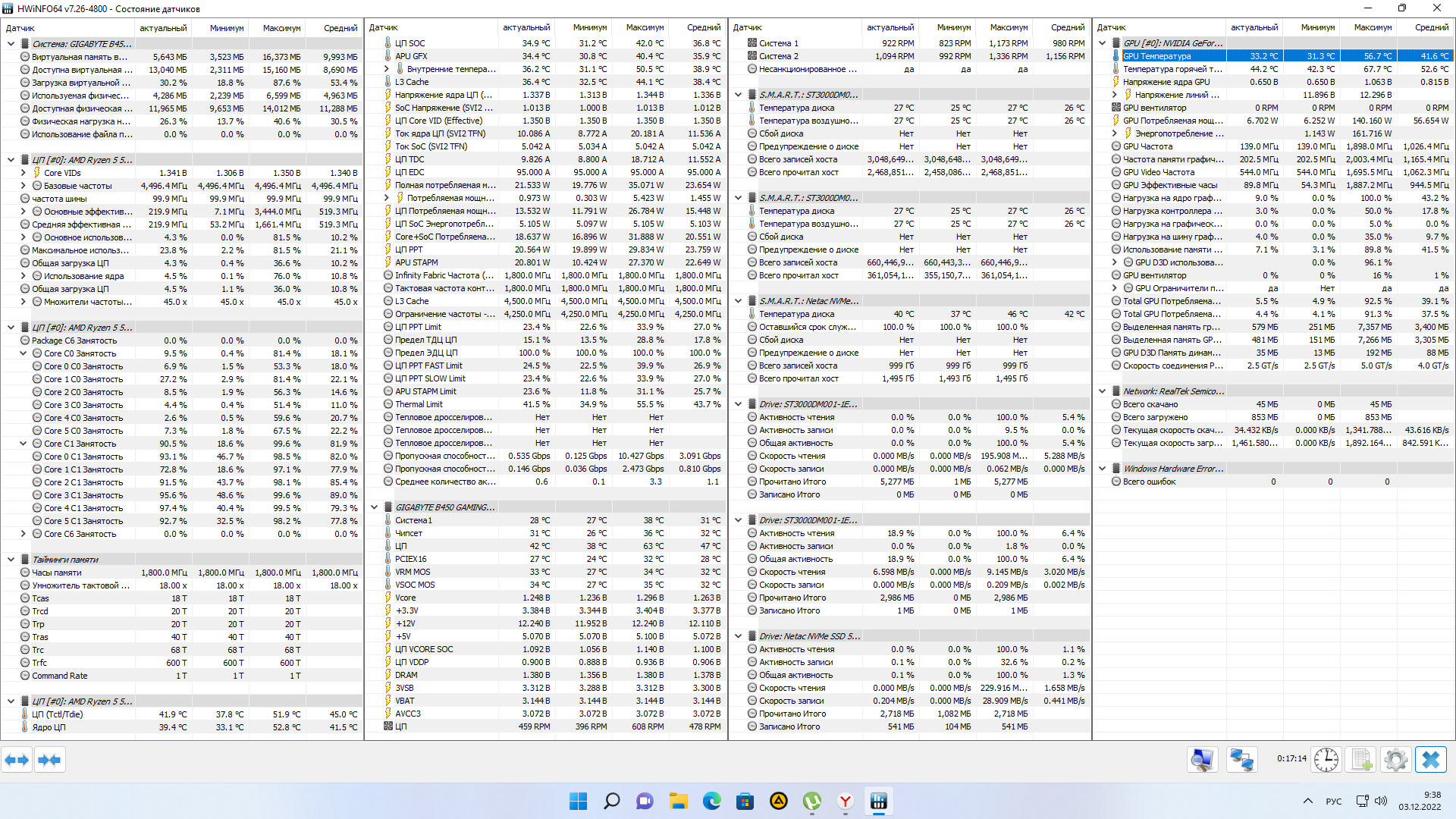Click the 0:17:14 elapsed time readout

pyautogui.click(x=1291, y=758)
